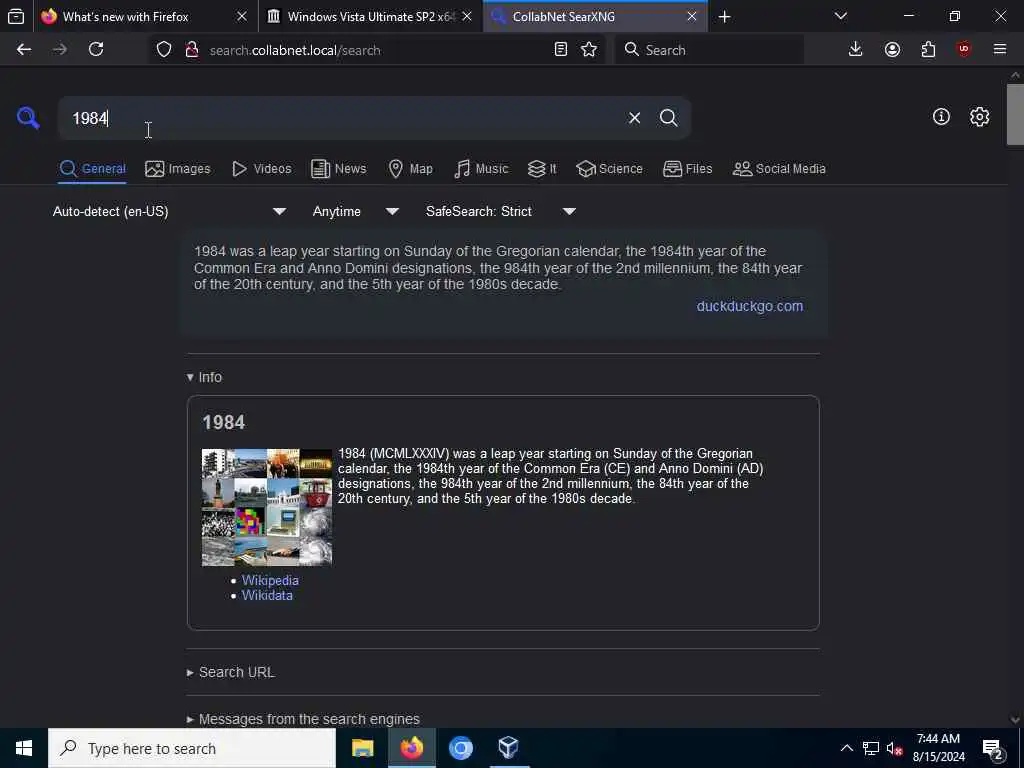The height and width of the screenshot is (768, 1024).
Task: Open the SearXNG about info icon
Action: (x=941, y=117)
